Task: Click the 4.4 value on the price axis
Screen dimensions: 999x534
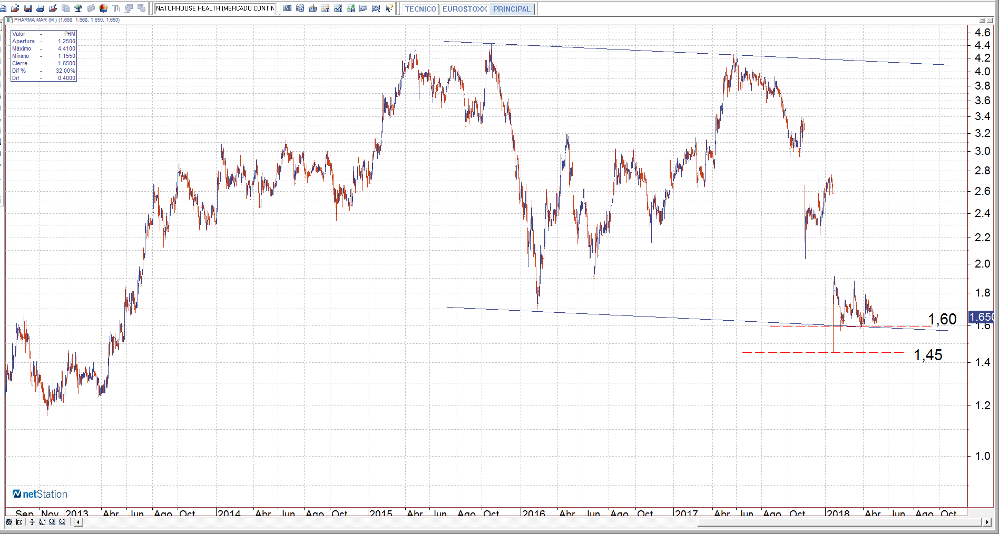Action: point(982,45)
